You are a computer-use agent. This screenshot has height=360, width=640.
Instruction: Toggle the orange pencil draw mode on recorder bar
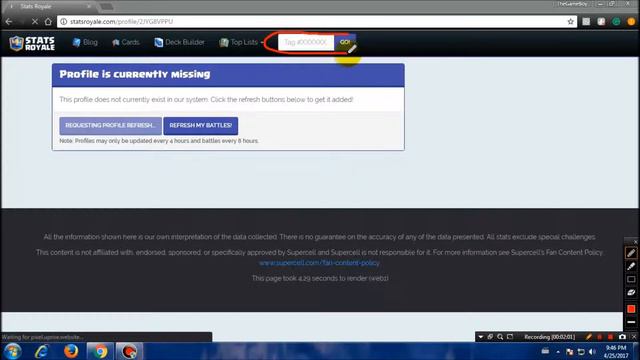click(x=589, y=337)
